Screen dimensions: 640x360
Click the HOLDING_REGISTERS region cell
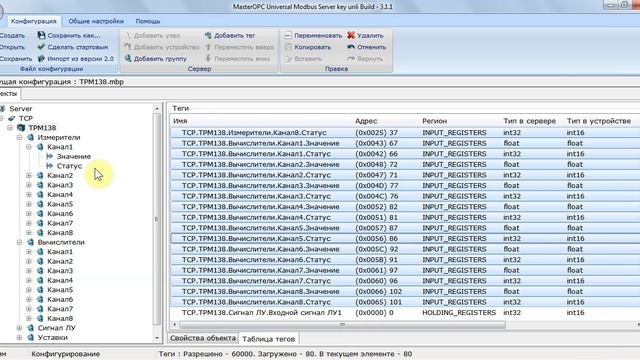click(459, 313)
